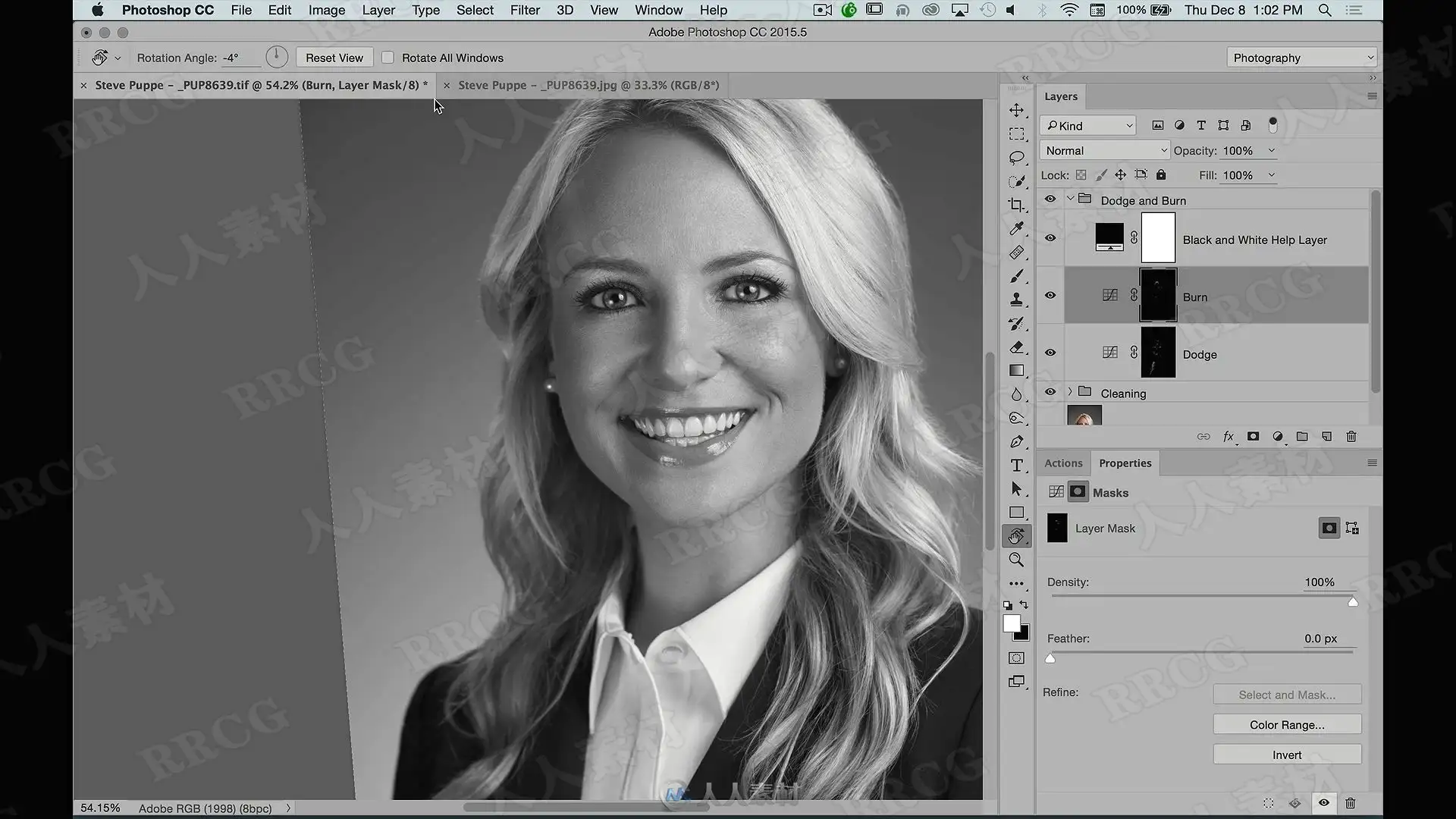
Task: Open the Window menu
Action: (x=658, y=10)
